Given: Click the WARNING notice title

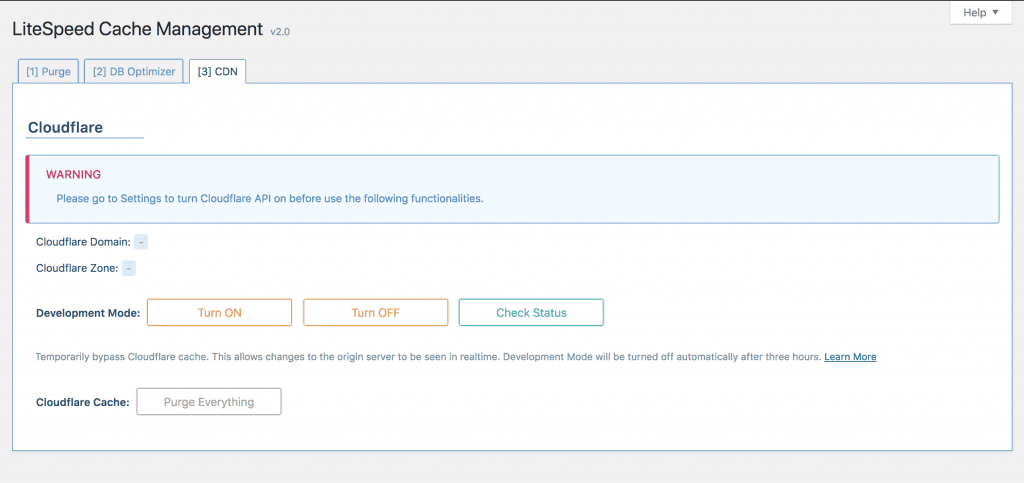Looking at the screenshot, I should 73,175.
